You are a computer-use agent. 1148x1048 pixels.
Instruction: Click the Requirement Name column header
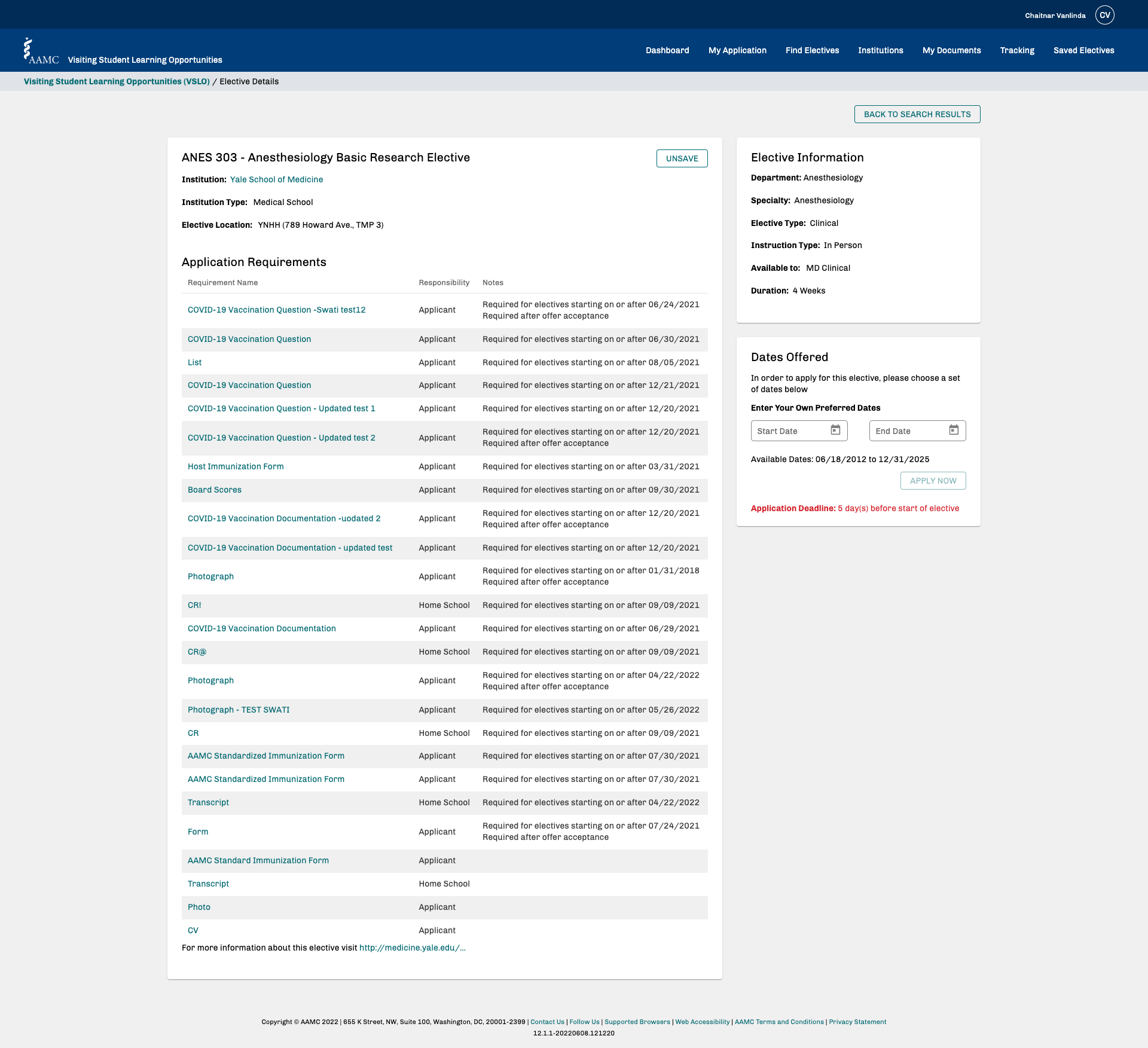pyautogui.click(x=222, y=283)
